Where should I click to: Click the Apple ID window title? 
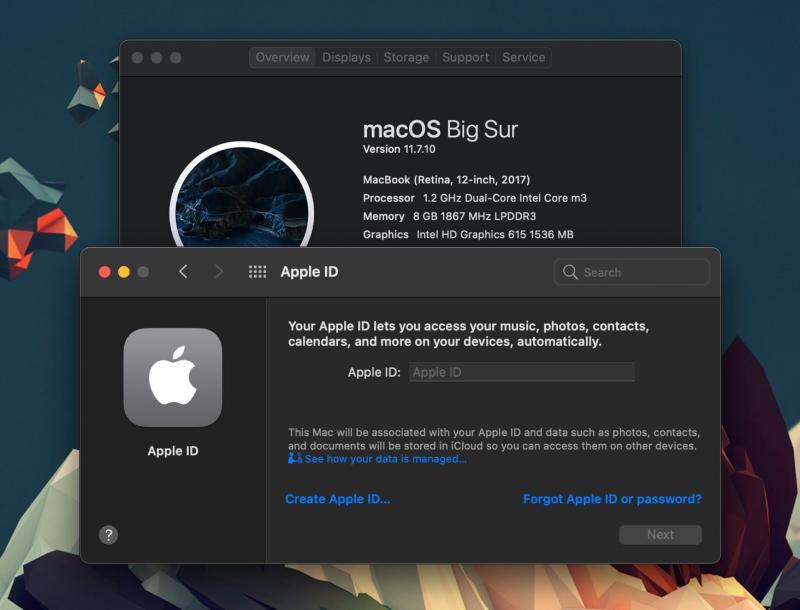[x=309, y=272]
